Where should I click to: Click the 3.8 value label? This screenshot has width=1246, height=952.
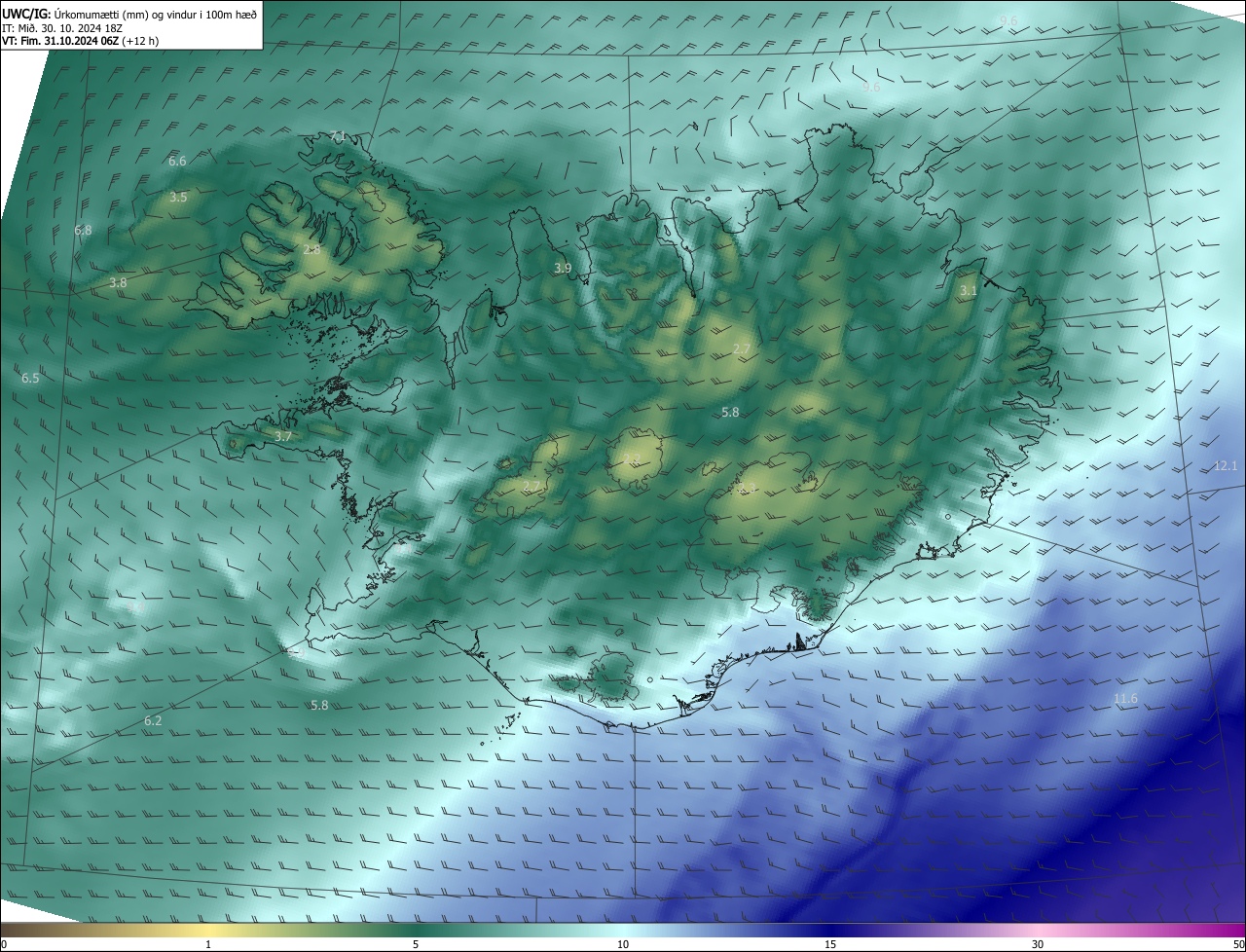point(118,283)
